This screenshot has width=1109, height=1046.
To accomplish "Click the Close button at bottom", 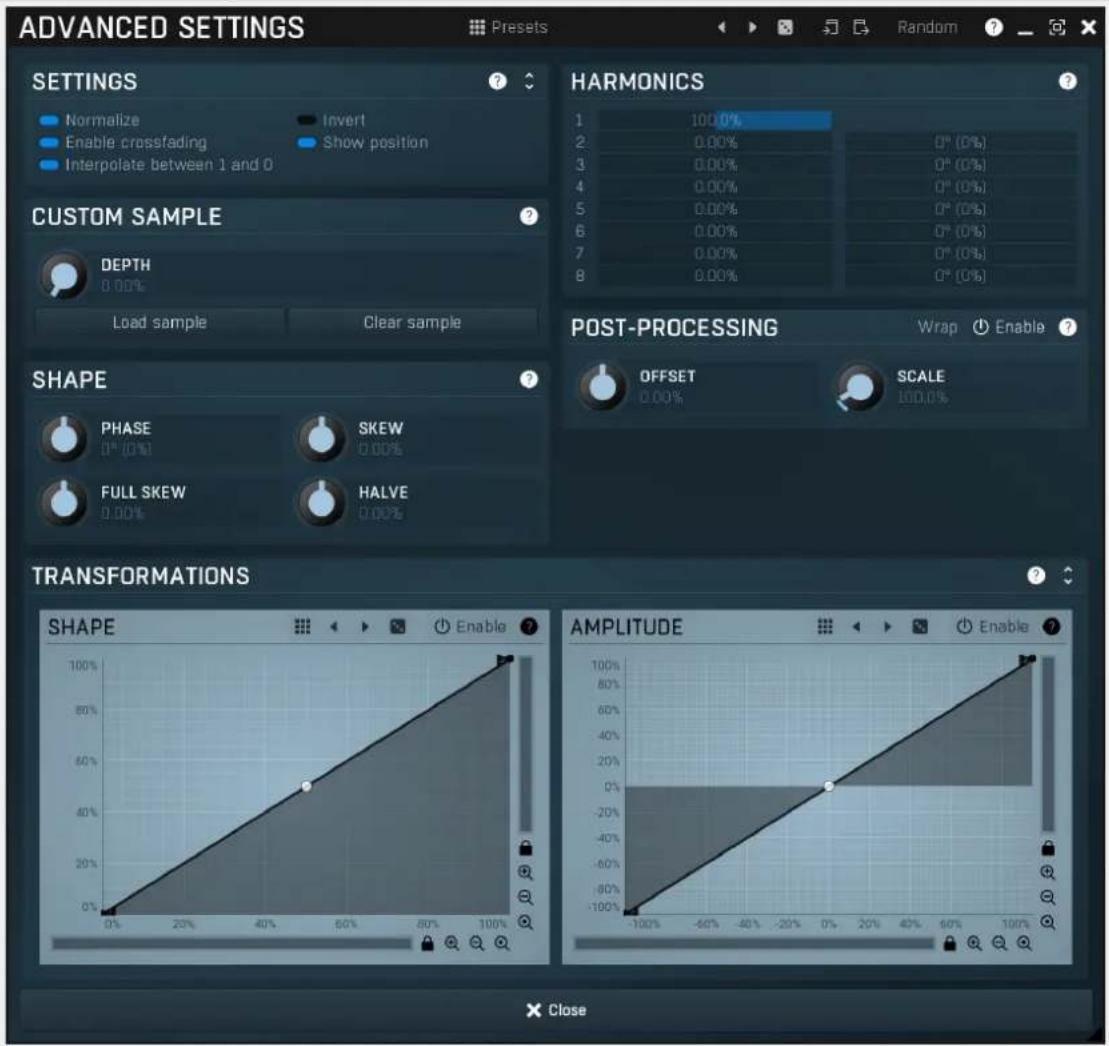I will point(556,1009).
